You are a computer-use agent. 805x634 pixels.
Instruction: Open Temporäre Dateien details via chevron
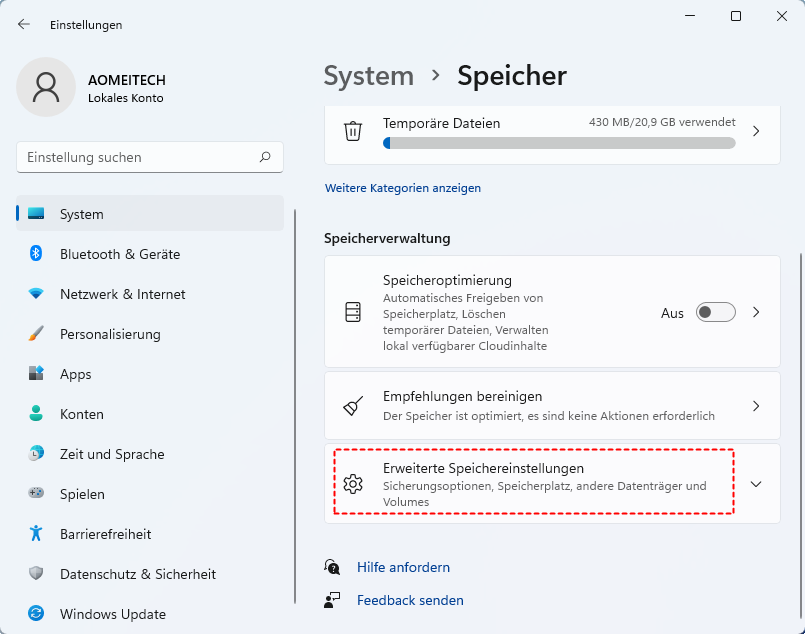click(756, 131)
